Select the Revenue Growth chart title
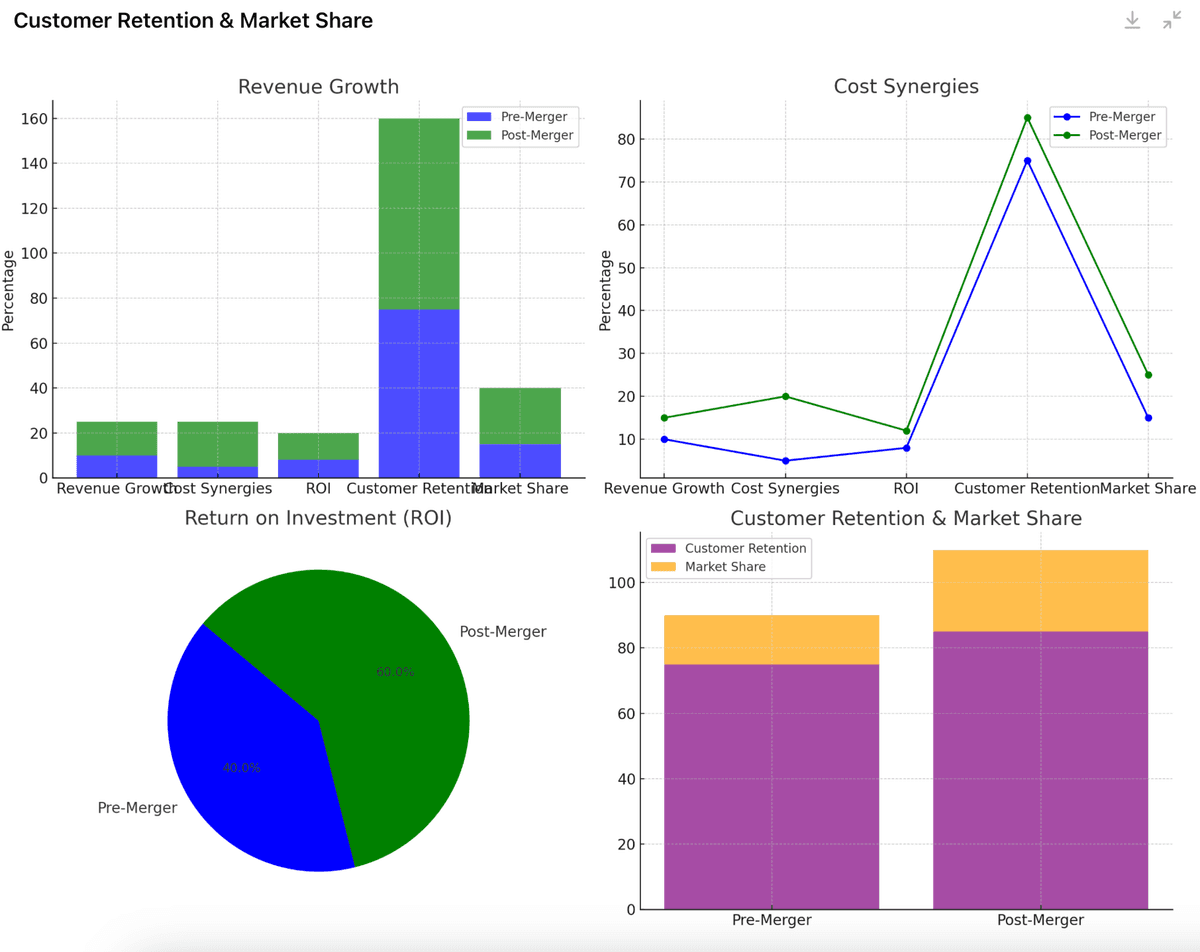1200x952 pixels. [x=318, y=87]
